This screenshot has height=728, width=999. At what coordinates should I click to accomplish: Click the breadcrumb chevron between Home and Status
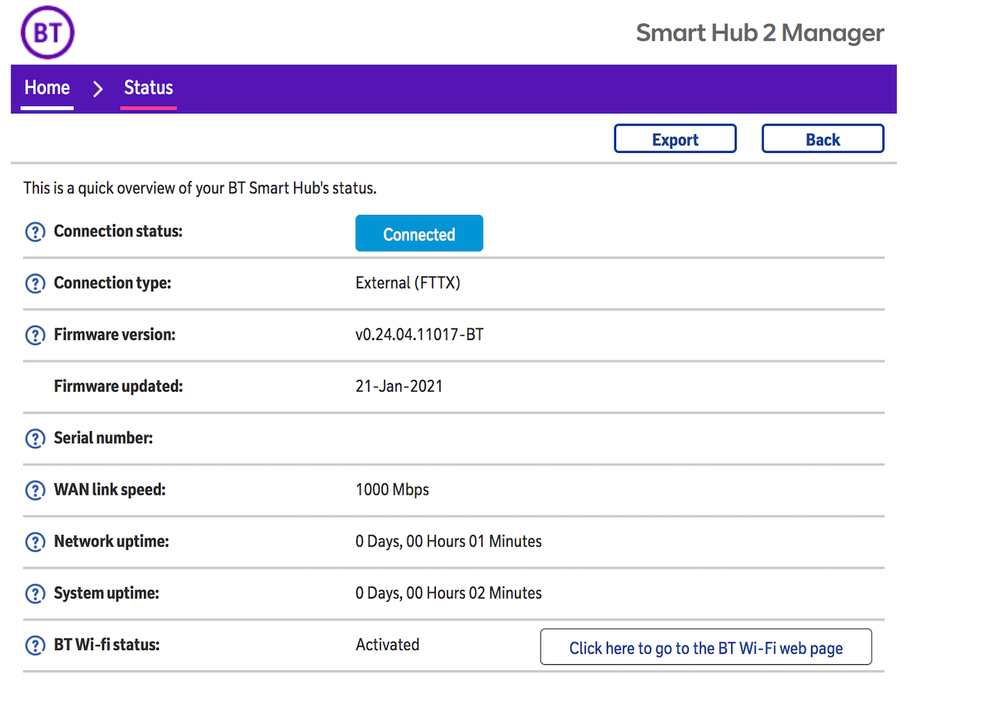point(97,89)
